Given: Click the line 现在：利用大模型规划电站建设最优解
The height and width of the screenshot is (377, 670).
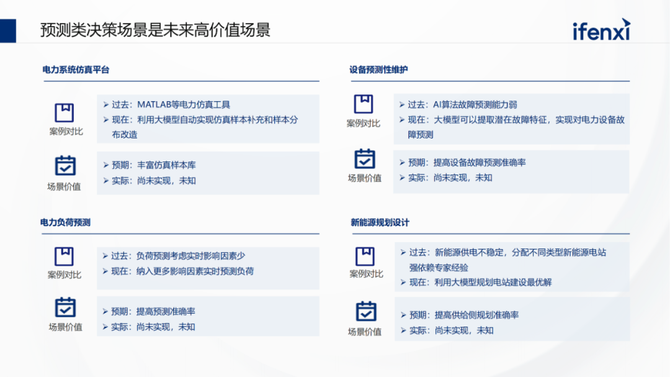Looking at the screenshot, I should point(480,283).
